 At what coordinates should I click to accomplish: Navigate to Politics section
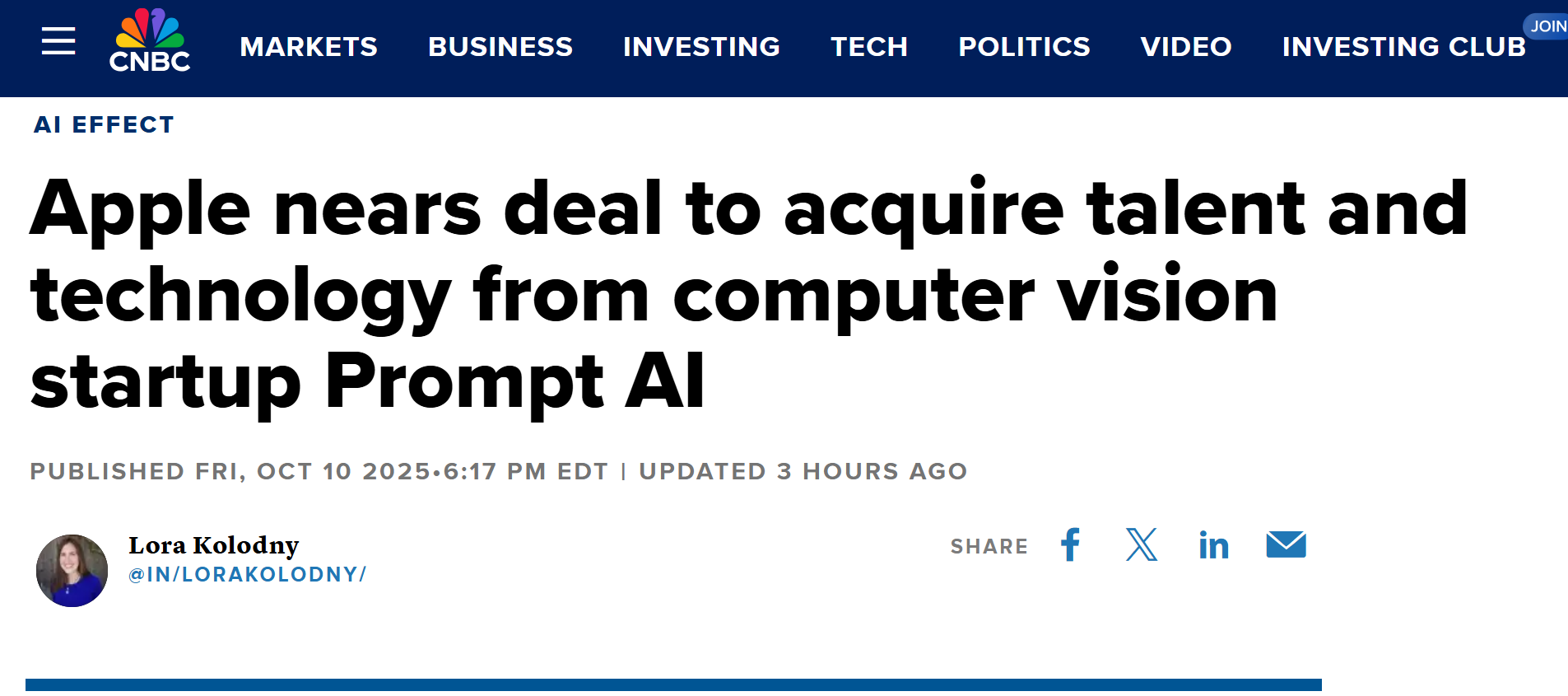tap(1024, 47)
